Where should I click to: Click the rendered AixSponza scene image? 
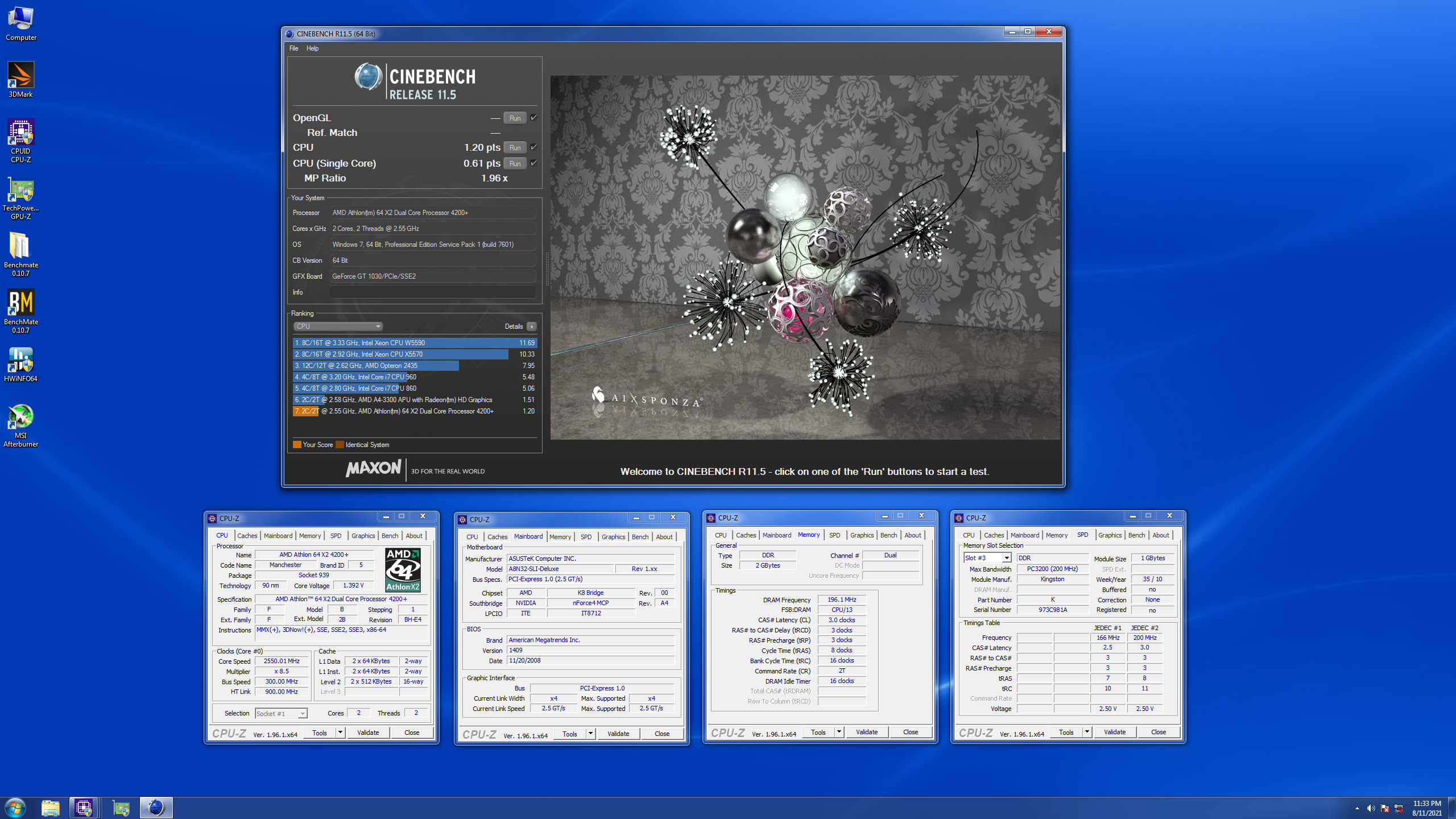coord(805,257)
